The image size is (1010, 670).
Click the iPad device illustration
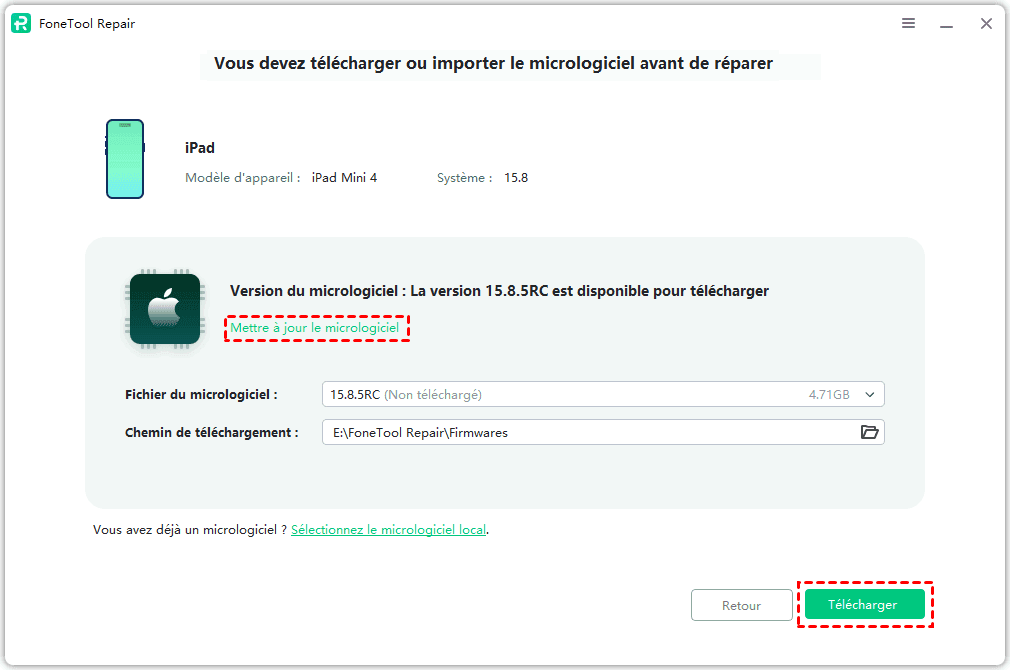coord(125,159)
